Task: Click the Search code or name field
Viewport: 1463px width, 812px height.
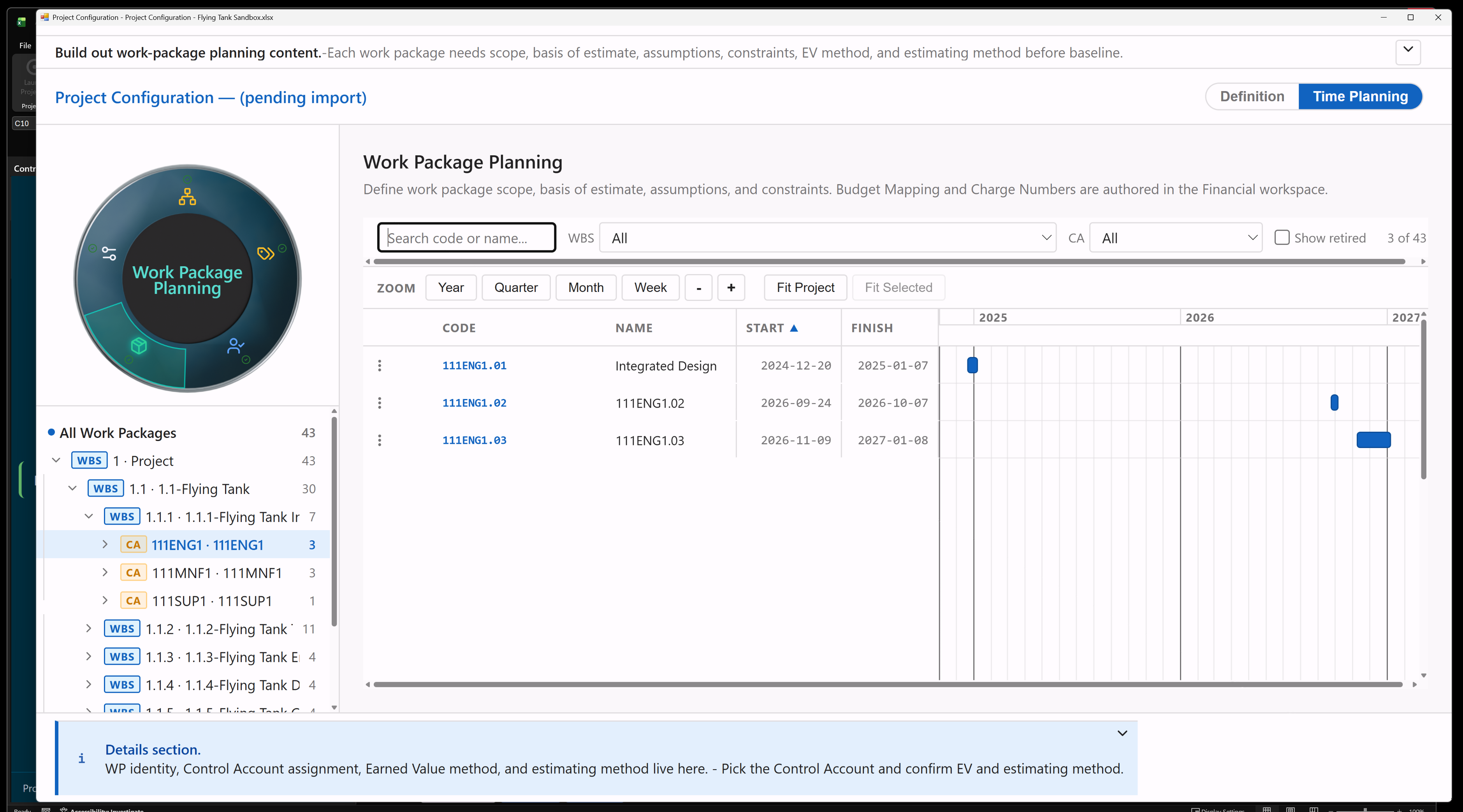Action: point(466,238)
